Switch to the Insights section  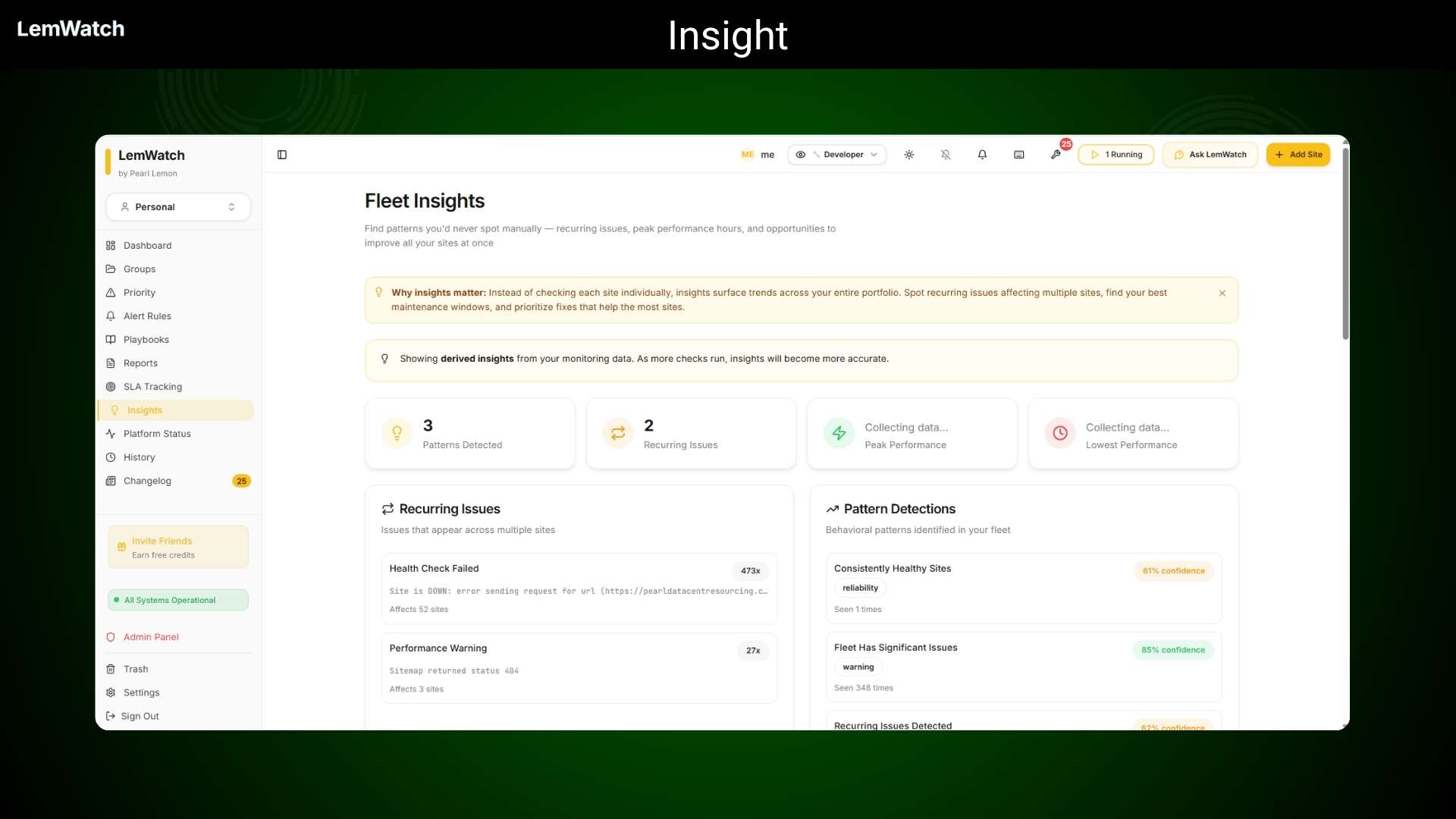point(143,410)
